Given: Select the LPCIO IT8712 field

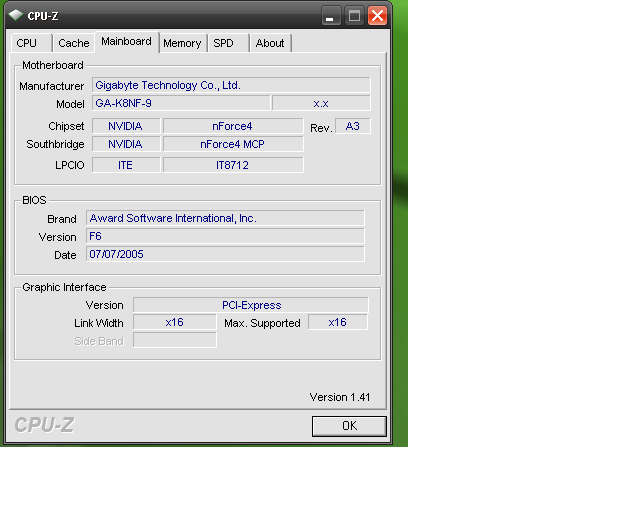Looking at the screenshot, I should tap(232, 165).
